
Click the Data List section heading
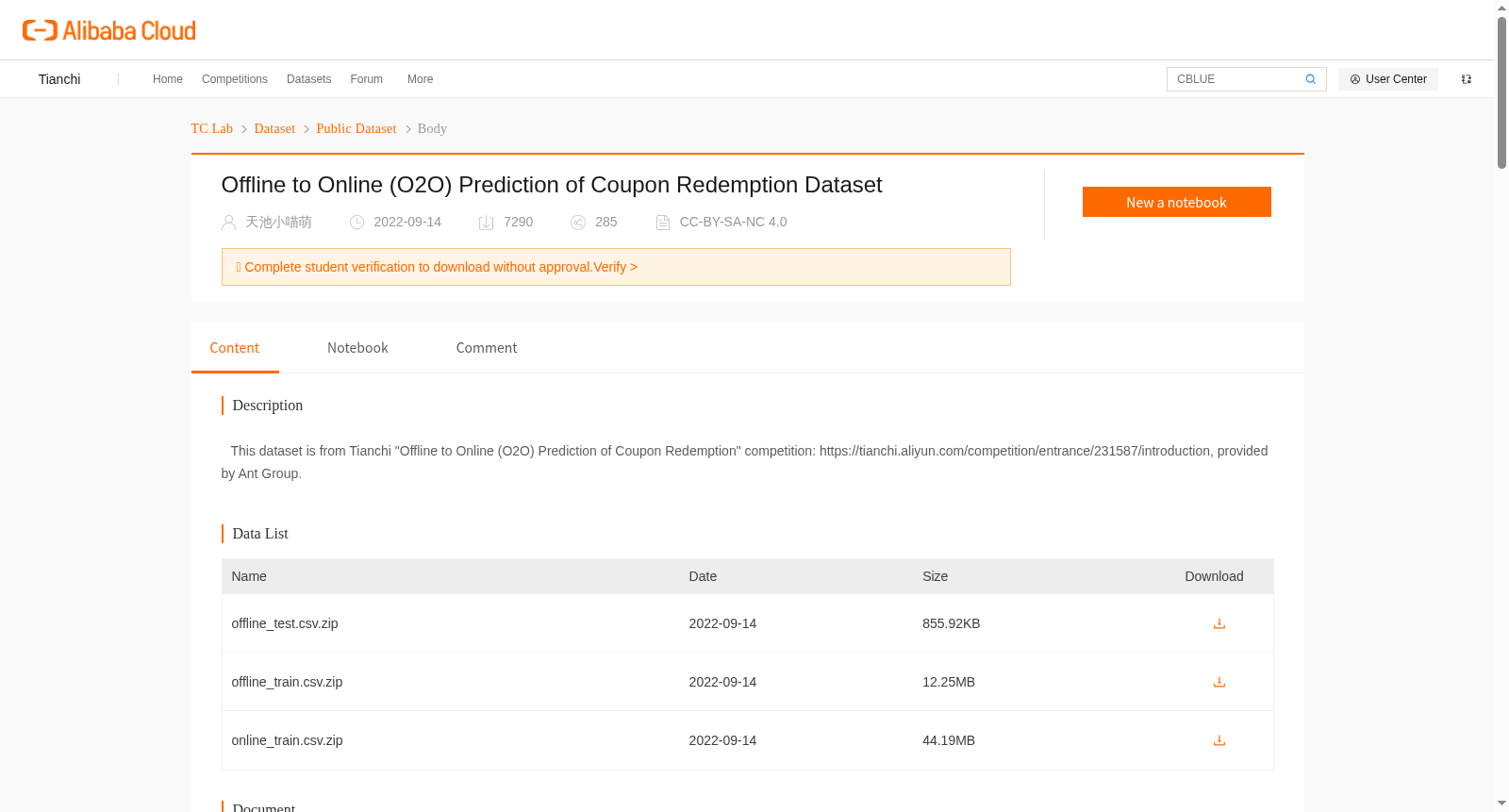click(260, 534)
